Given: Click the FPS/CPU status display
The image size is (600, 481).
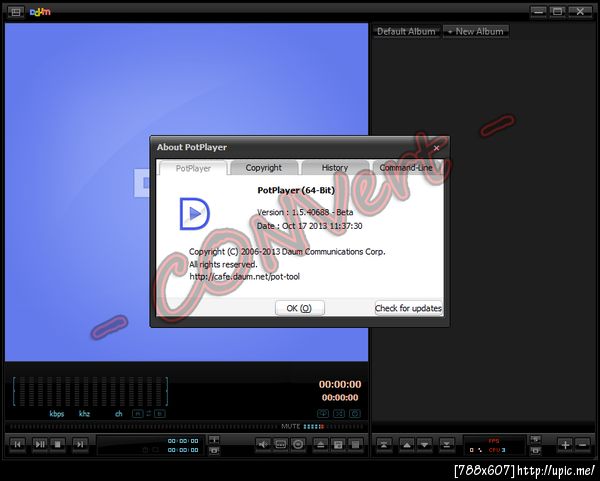Looking at the screenshot, I should coord(494,445).
